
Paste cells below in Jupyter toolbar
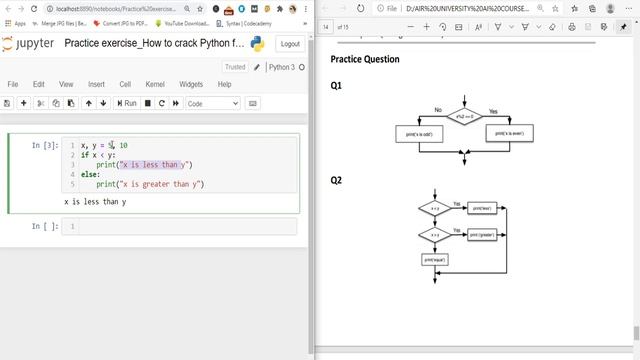click(x=71, y=103)
